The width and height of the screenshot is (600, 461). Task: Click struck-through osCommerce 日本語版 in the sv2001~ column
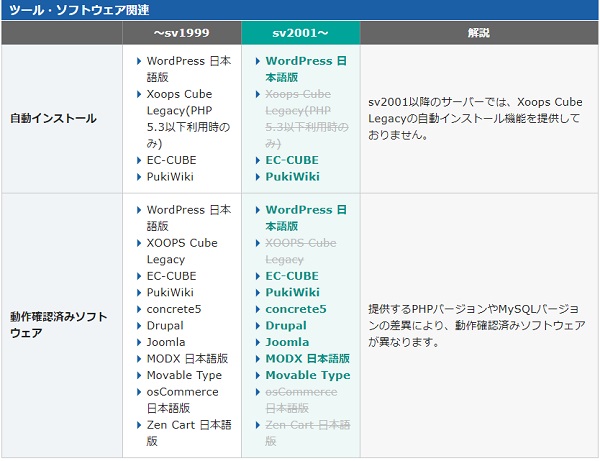[301, 400]
